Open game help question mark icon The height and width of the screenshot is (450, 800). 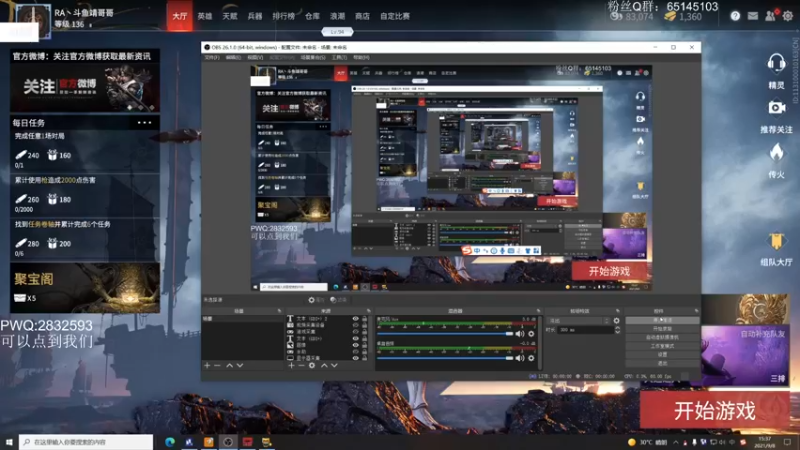pyautogui.click(x=735, y=16)
